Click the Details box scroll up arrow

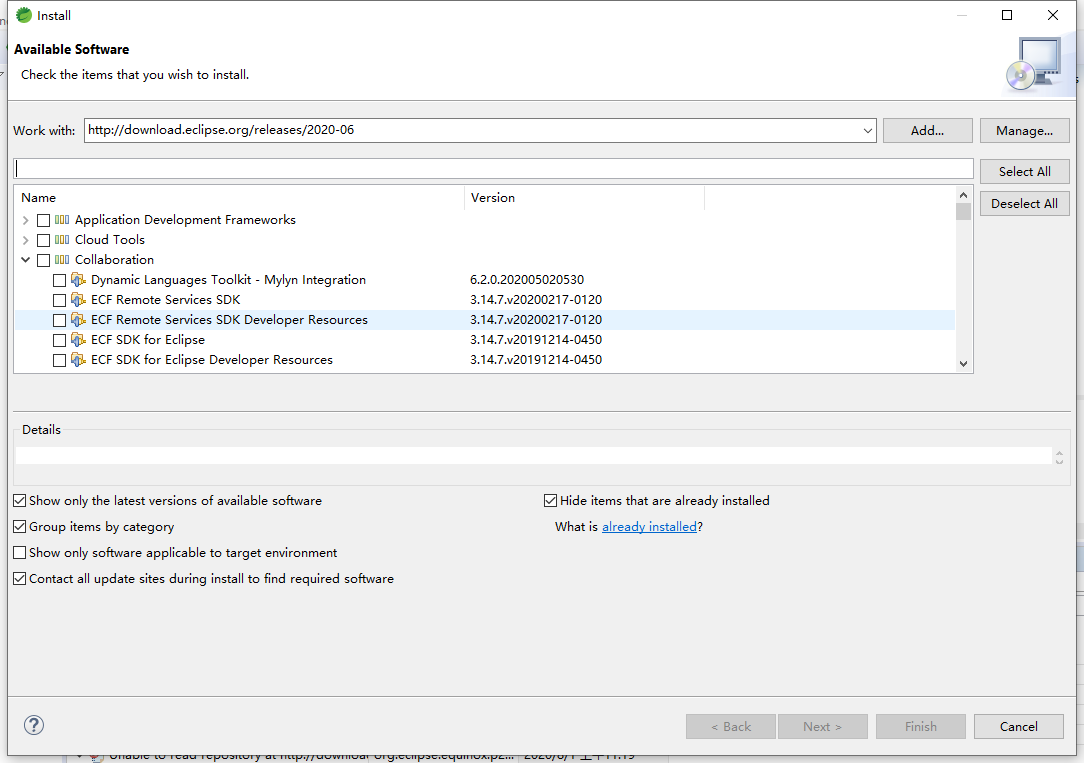tap(1059, 452)
